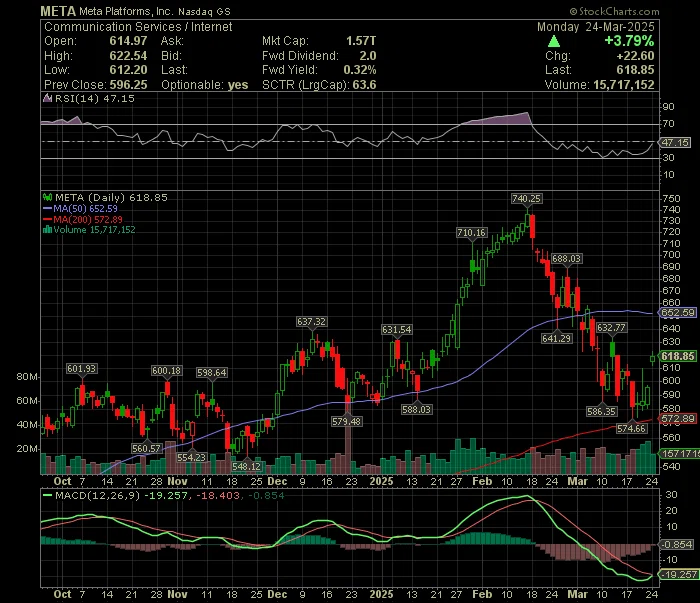Image resolution: width=700 pixels, height=603 pixels.
Task: Click the 574.66 low price label
Action: tap(631, 428)
